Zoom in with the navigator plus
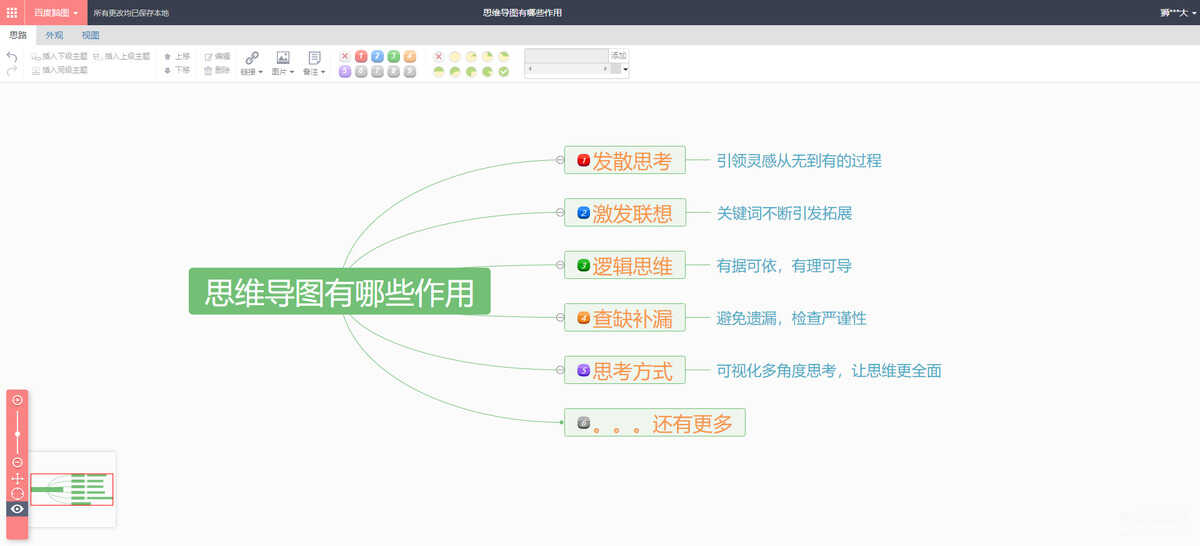Image resolution: width=1200 pixels, height=546 pixels. [x=17, y=400]
